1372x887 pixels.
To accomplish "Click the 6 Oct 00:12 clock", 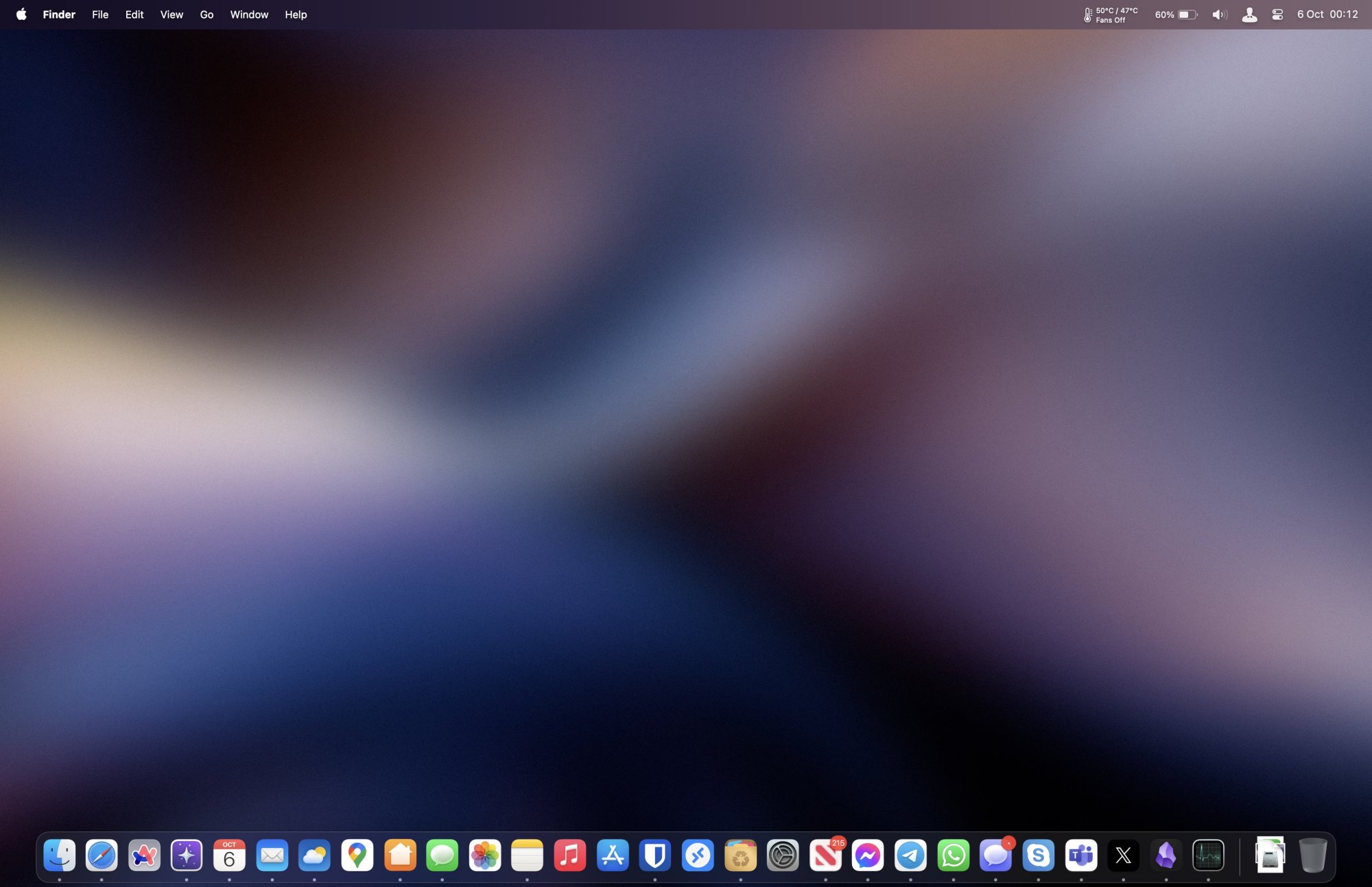I will click(x=1327, y=14).
